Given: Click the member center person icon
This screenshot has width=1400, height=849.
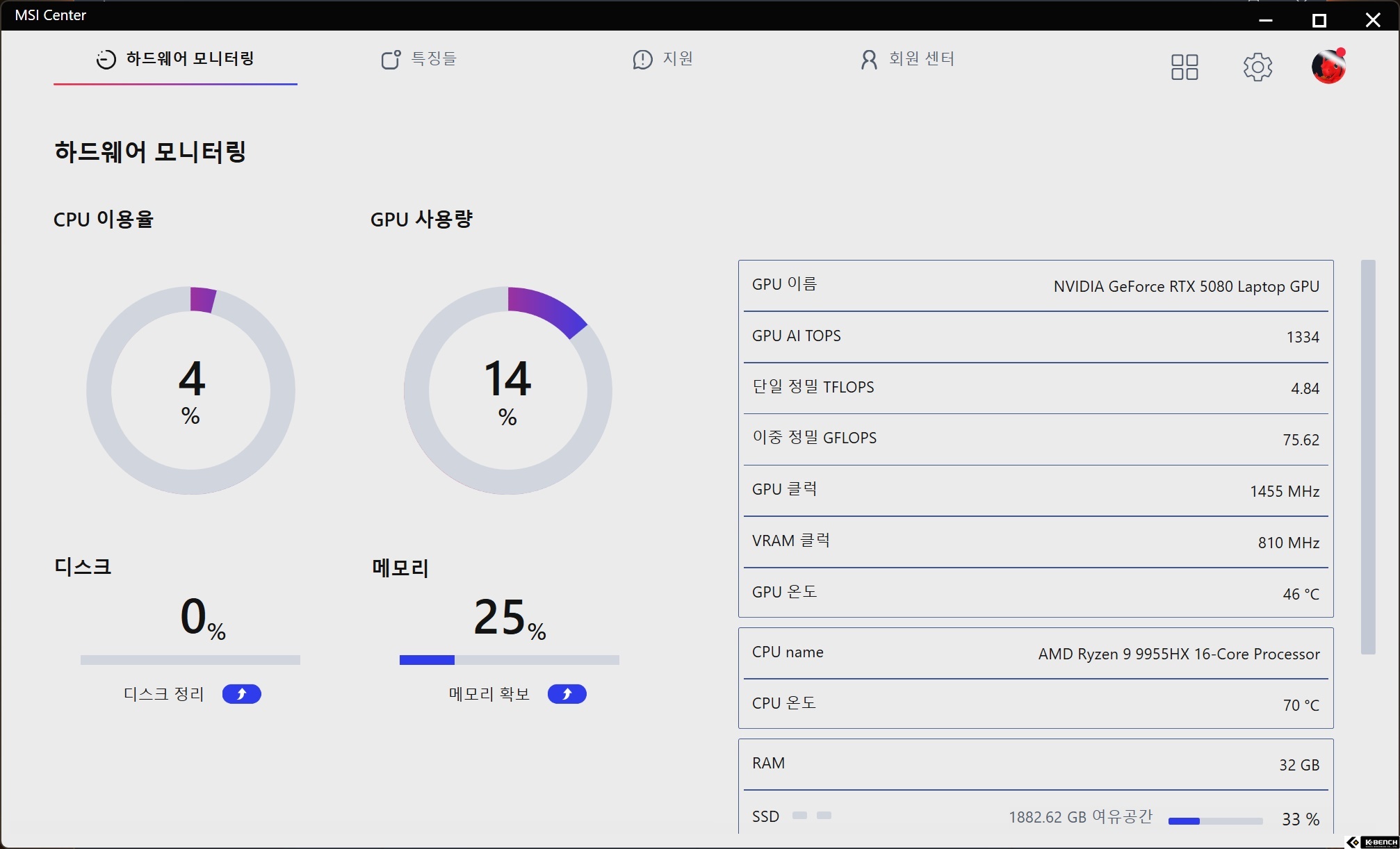Looking at the screenshot, I should [868, 60].
